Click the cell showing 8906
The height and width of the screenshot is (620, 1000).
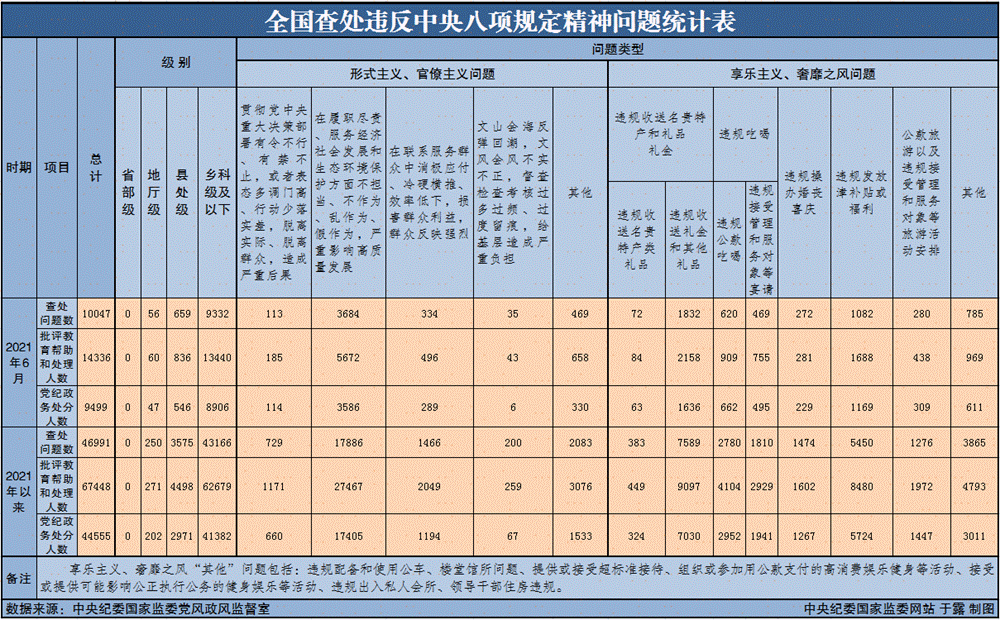[217, 407]
